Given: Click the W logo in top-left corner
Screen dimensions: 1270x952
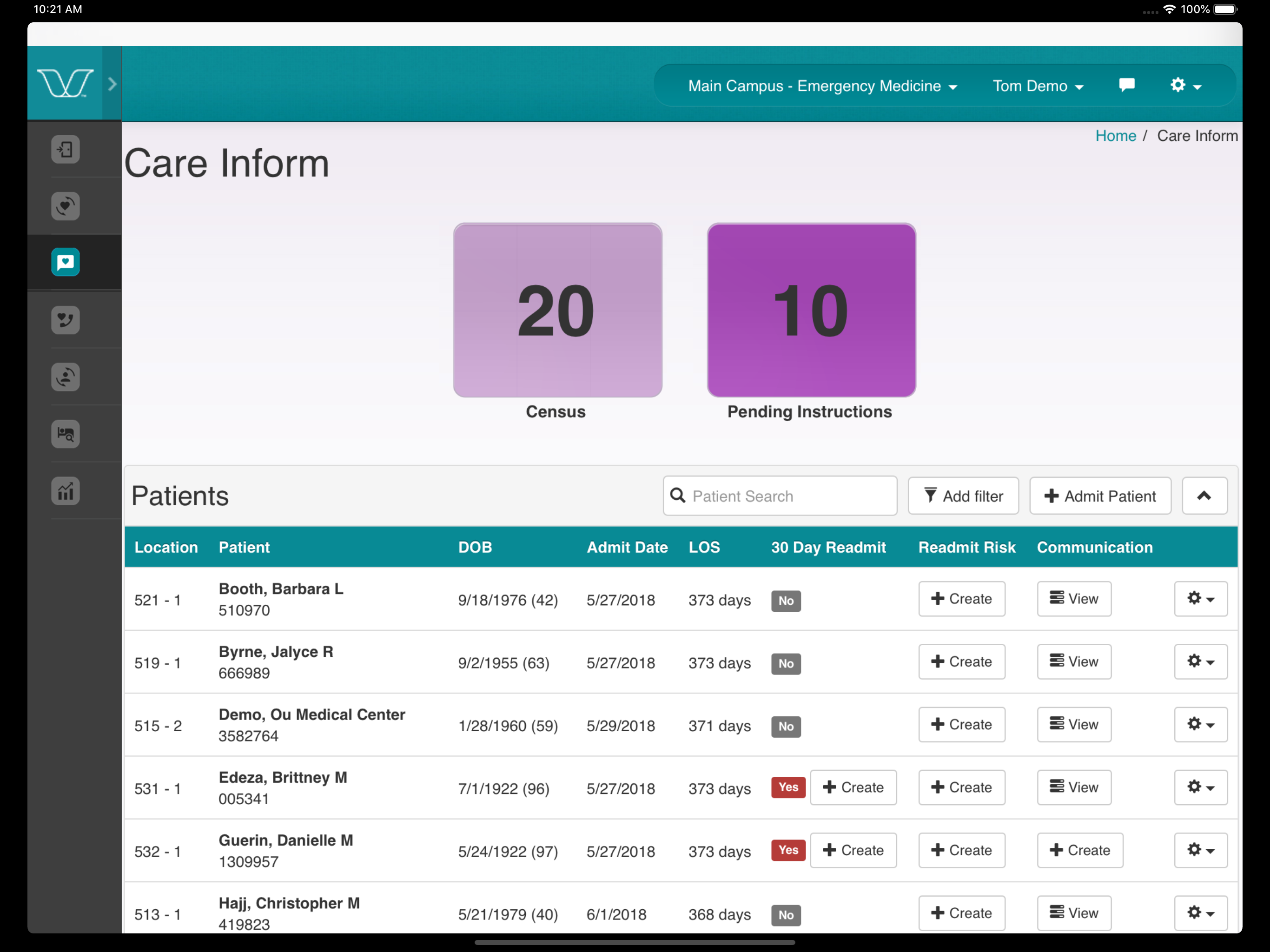Looking at the screenshot, I should coord(65,83).
